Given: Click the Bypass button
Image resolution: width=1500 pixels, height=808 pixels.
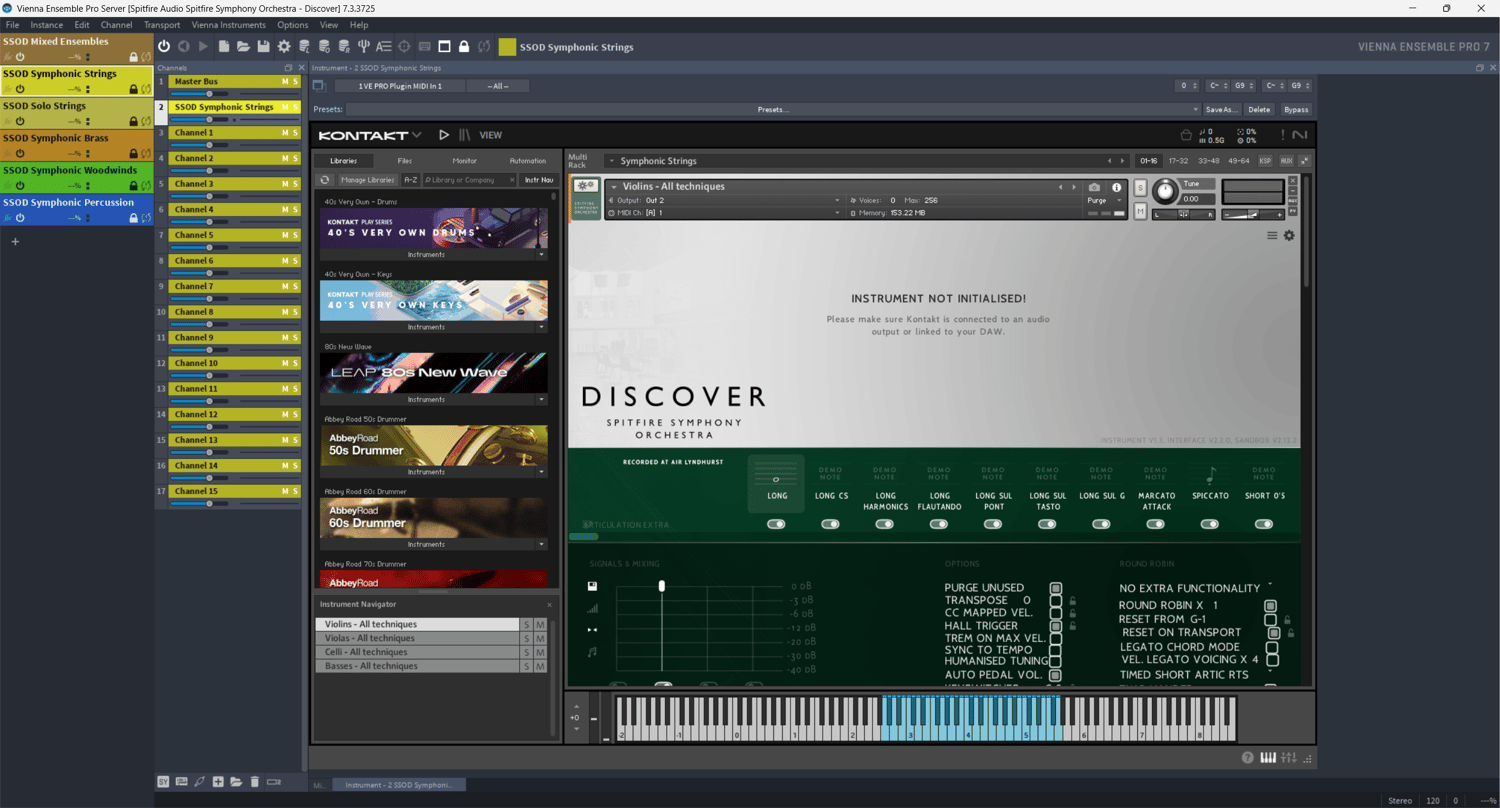Looking at the screenshot, I should click(x=1296, y=110).
